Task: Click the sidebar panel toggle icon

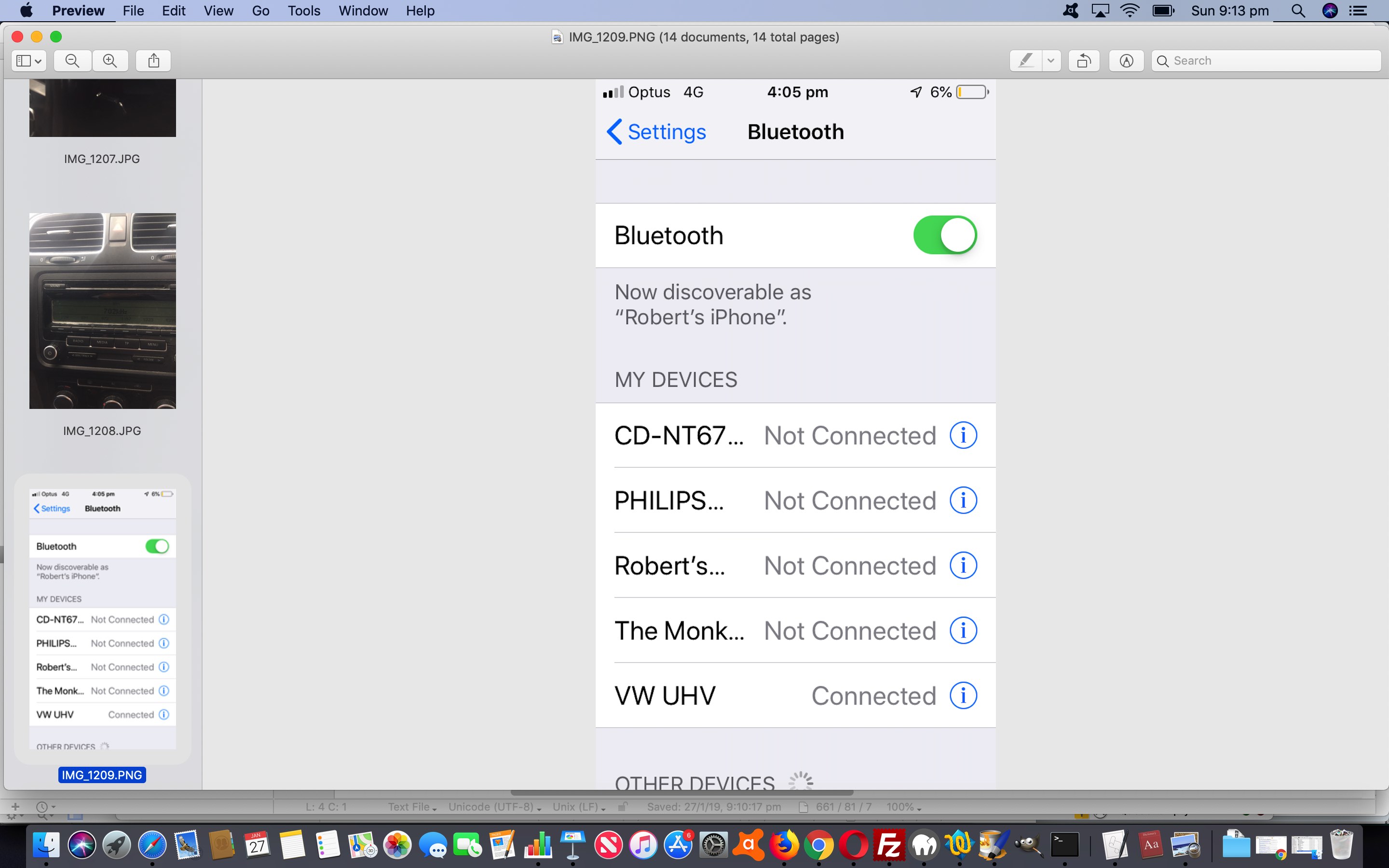Action: click(27, 60)
